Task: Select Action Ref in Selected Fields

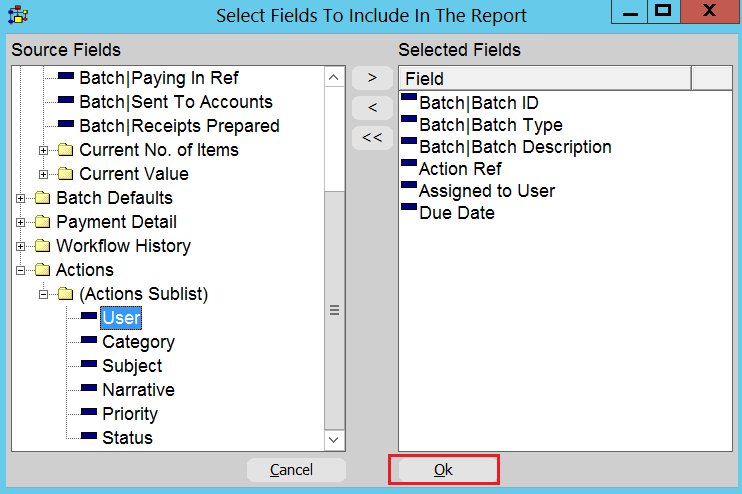Action: (460, 168)
